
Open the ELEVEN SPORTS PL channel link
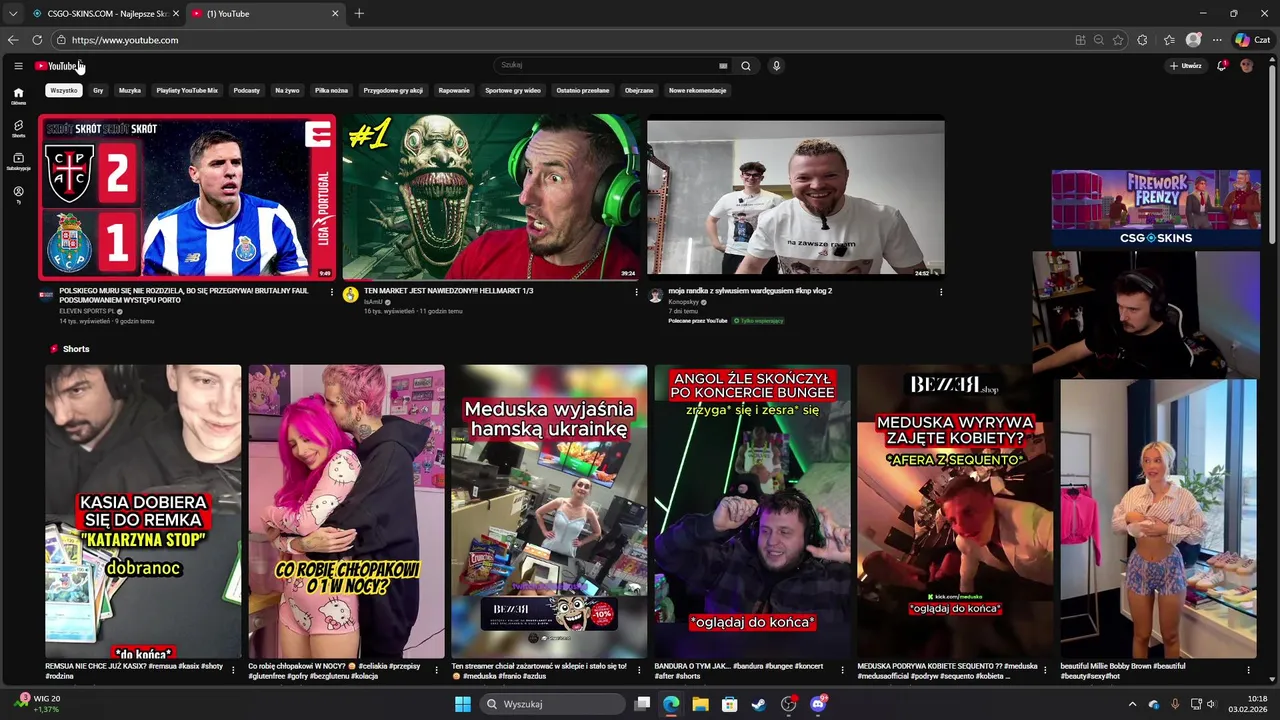pos(87,311)
